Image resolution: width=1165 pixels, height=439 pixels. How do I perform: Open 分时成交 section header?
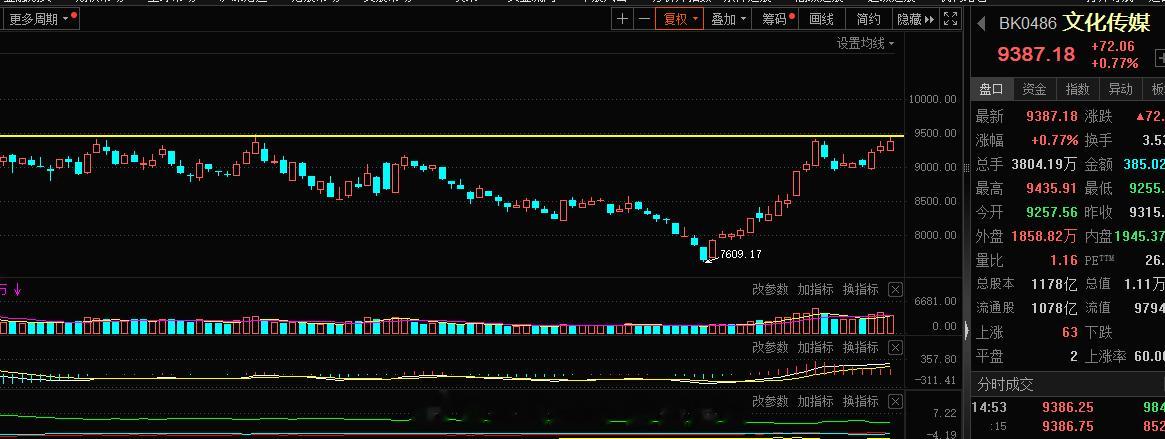click(1068, 385)
